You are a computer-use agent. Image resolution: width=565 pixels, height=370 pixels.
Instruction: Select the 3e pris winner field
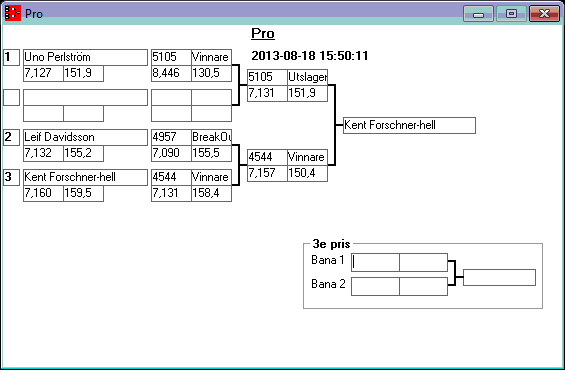(x=499, y=277)
